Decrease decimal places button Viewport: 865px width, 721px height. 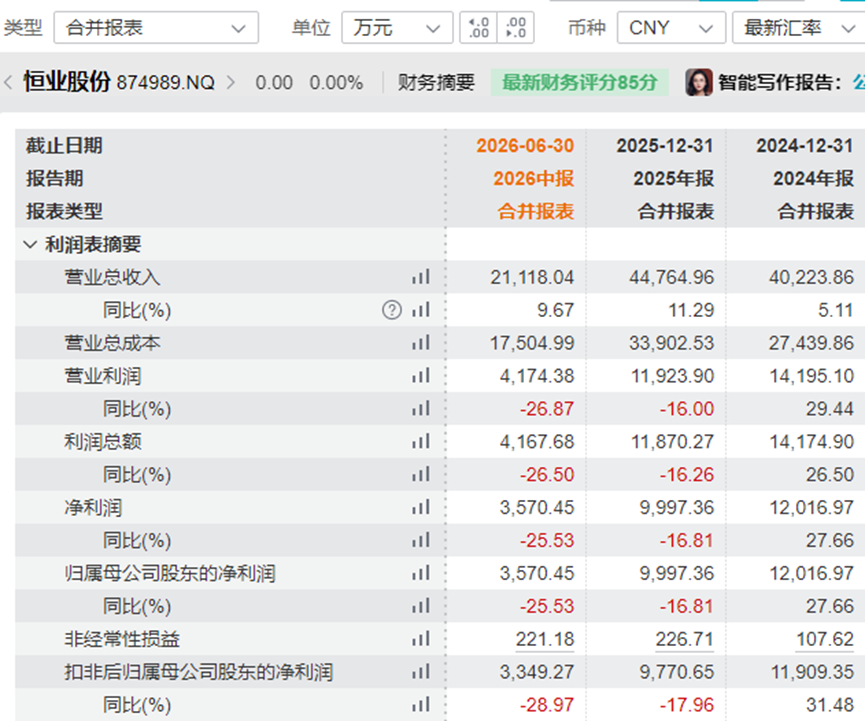point(515,28)
